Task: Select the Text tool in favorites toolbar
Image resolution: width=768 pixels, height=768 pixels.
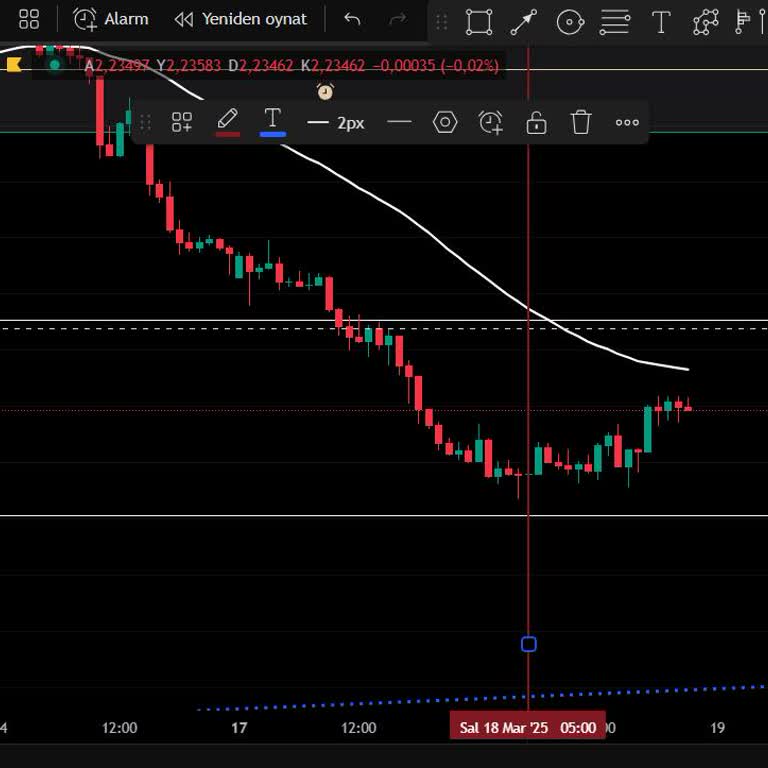Action: click(661, 22)
